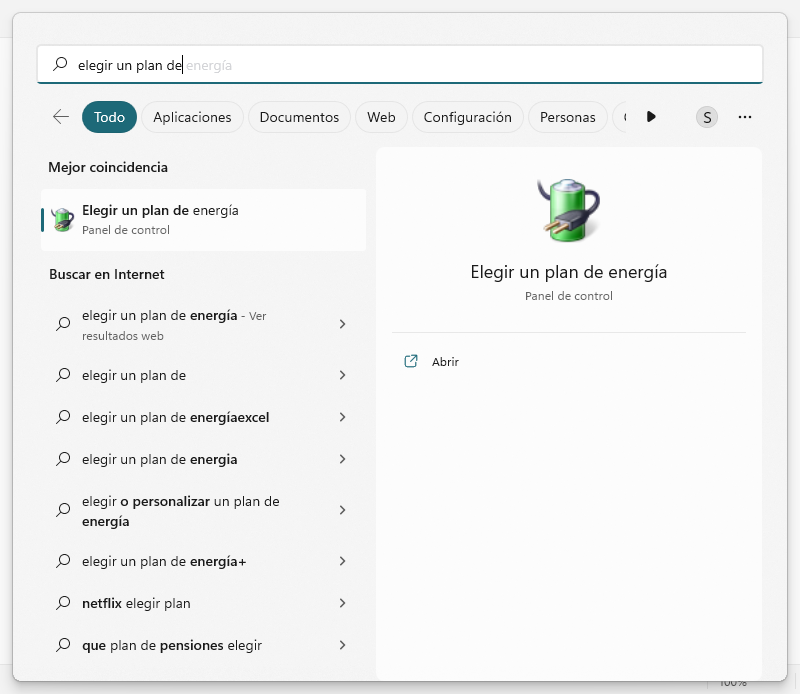Screen dimensions: 800x694
Task: Expand chevron for 'elegir un plan de energia'
Action: [342, 459]
